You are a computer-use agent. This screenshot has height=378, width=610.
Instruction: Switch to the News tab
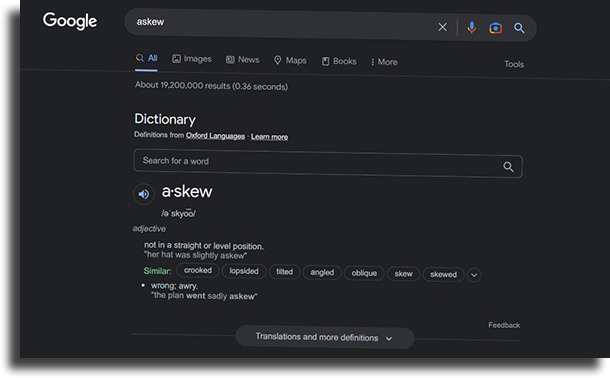(242, 60)
